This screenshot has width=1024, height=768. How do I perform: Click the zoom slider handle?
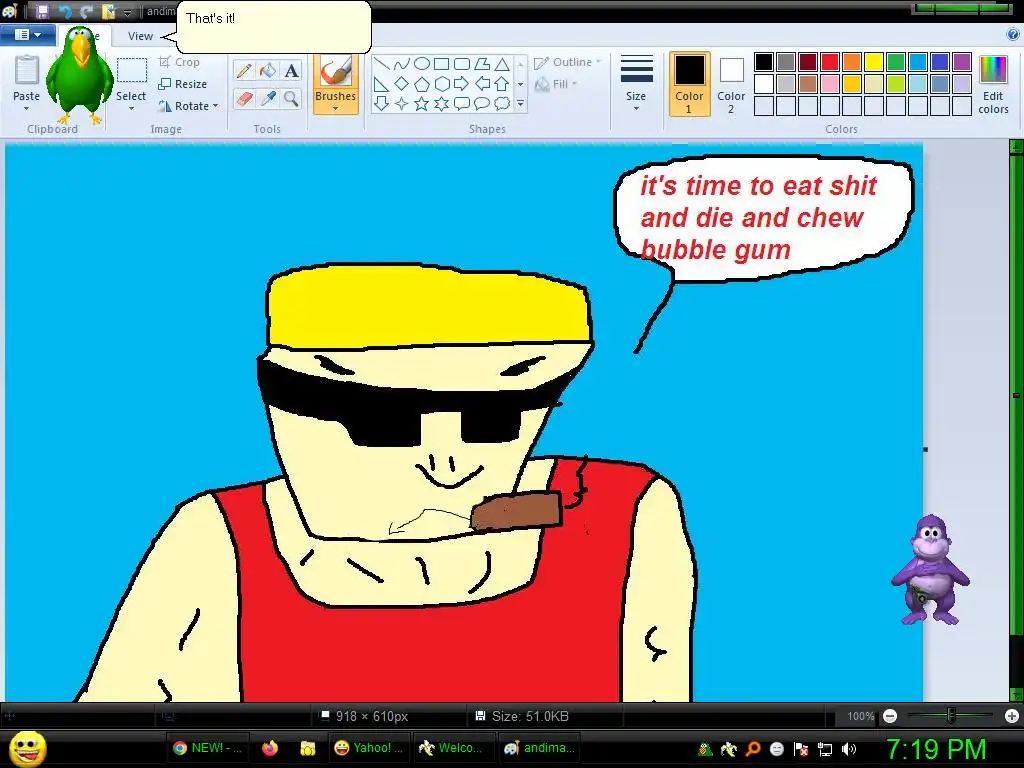pos(952,716)
